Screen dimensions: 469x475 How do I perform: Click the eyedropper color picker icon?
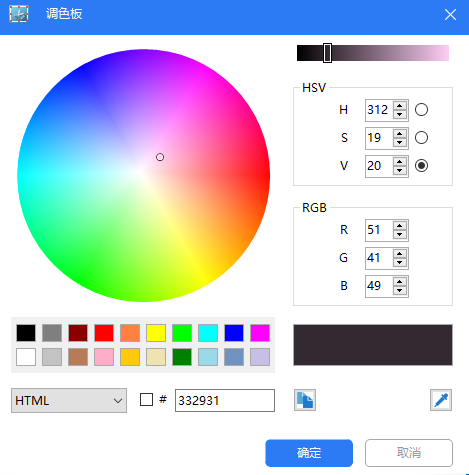pos(441,400)
